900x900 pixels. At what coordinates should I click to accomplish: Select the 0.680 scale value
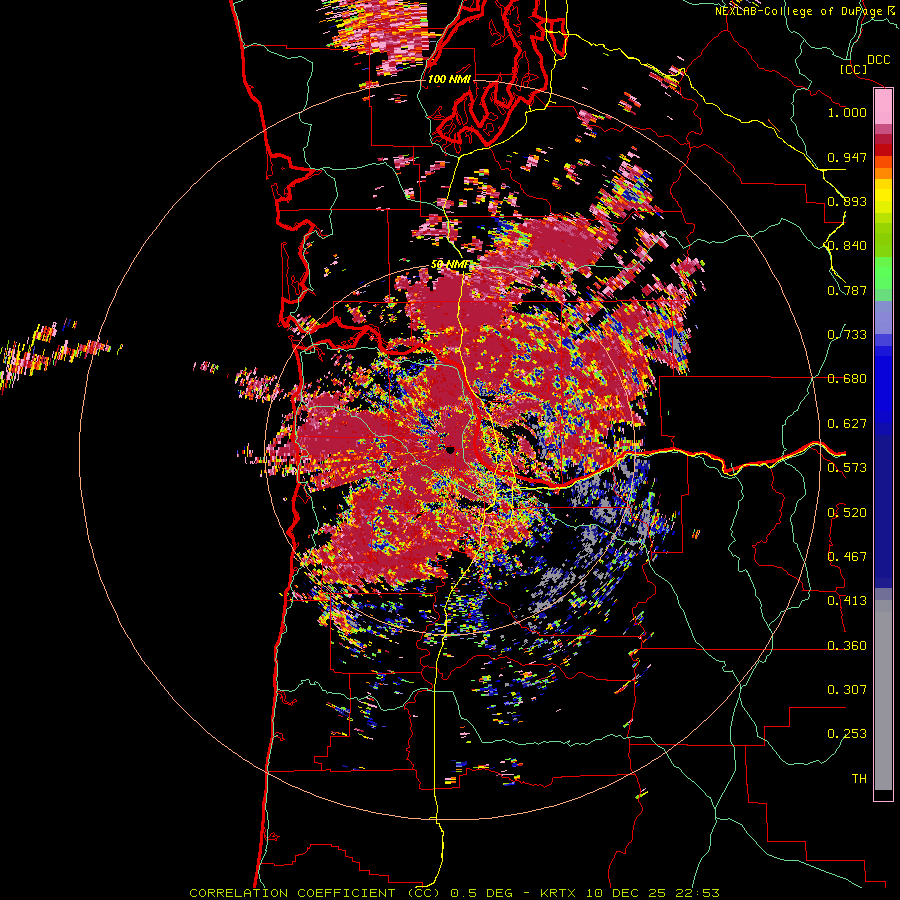coord(847,379)
